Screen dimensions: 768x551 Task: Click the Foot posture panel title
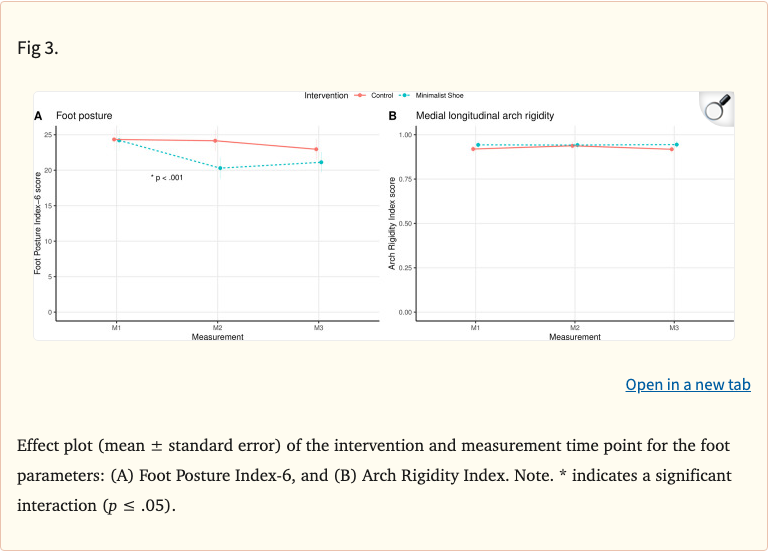point(84,116)
